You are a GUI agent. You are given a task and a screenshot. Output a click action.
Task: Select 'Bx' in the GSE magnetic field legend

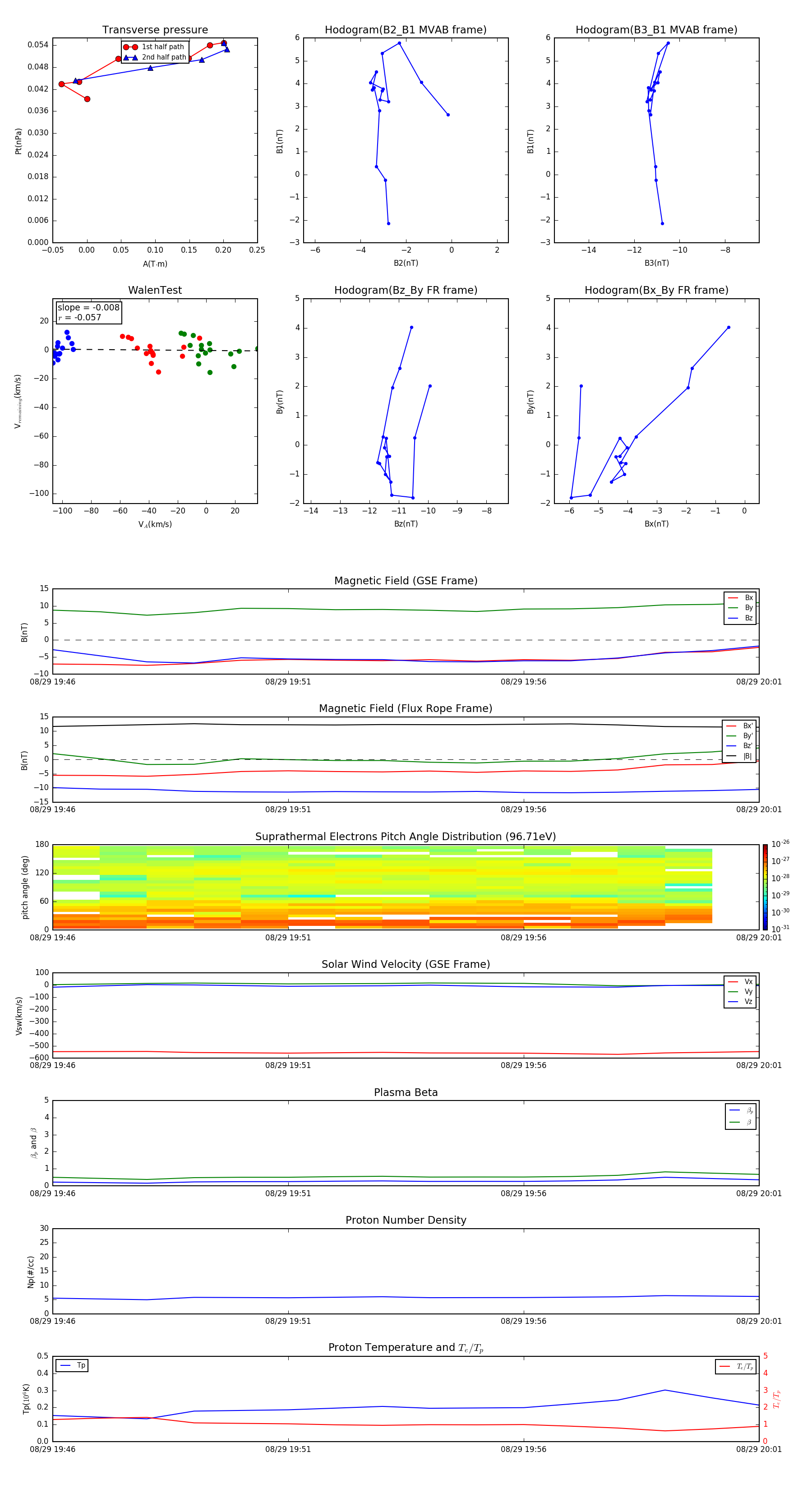coord(740,598)
